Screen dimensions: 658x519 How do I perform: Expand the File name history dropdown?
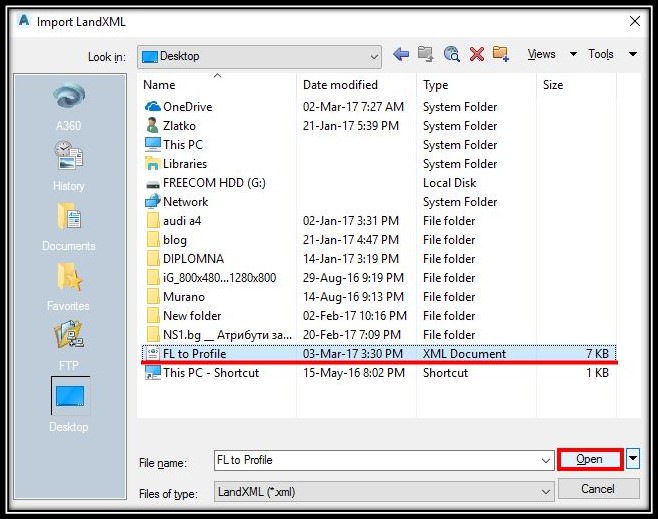[546, 461]
